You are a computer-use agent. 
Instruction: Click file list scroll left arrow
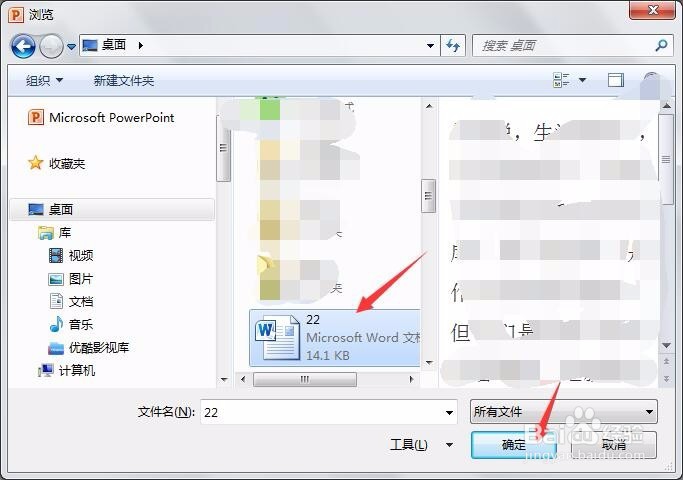[243, 379]
